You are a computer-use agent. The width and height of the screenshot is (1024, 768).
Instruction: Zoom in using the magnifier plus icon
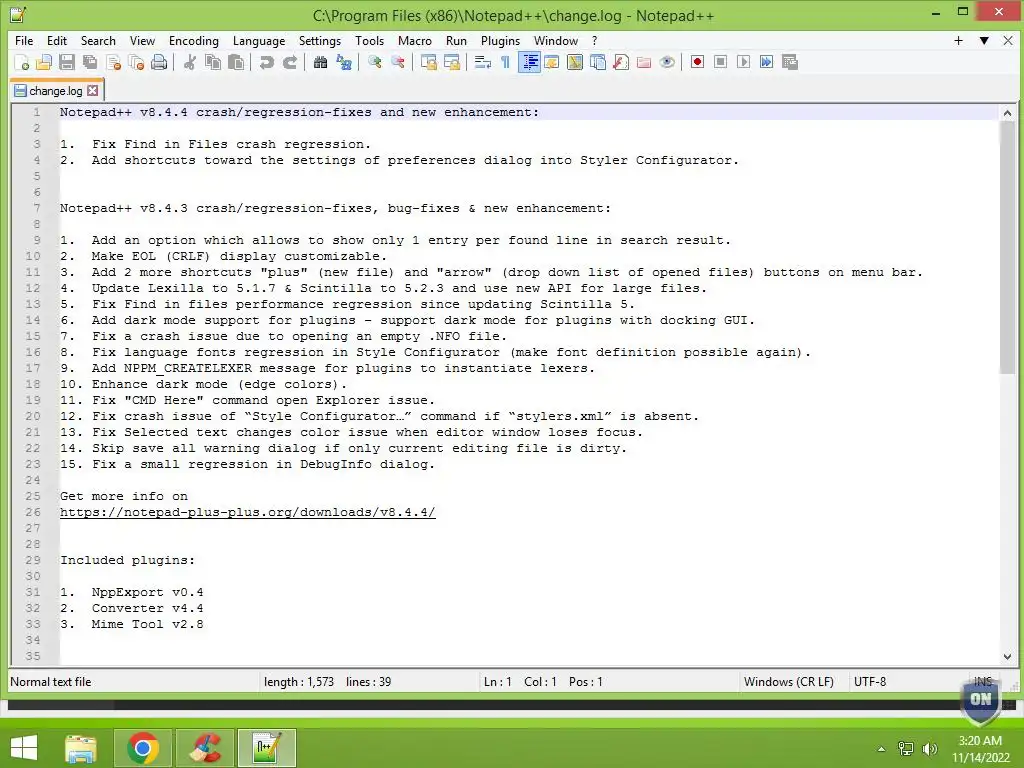coord(374,62)
